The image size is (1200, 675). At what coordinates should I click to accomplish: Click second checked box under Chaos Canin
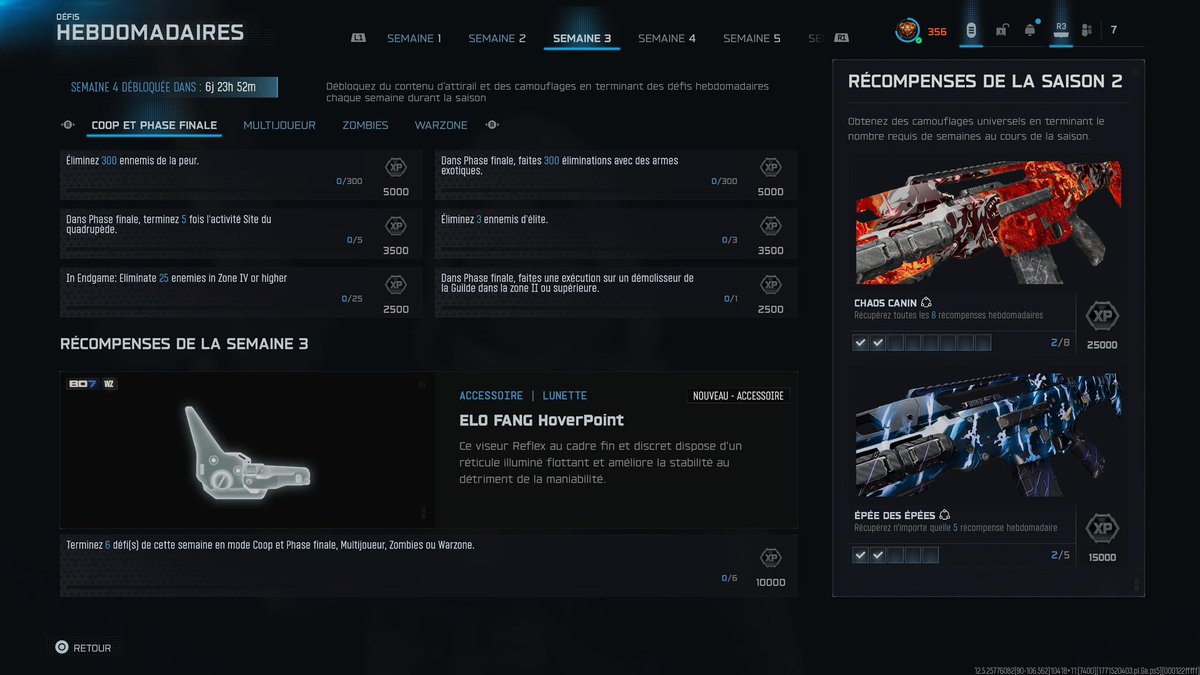[878, 343]
